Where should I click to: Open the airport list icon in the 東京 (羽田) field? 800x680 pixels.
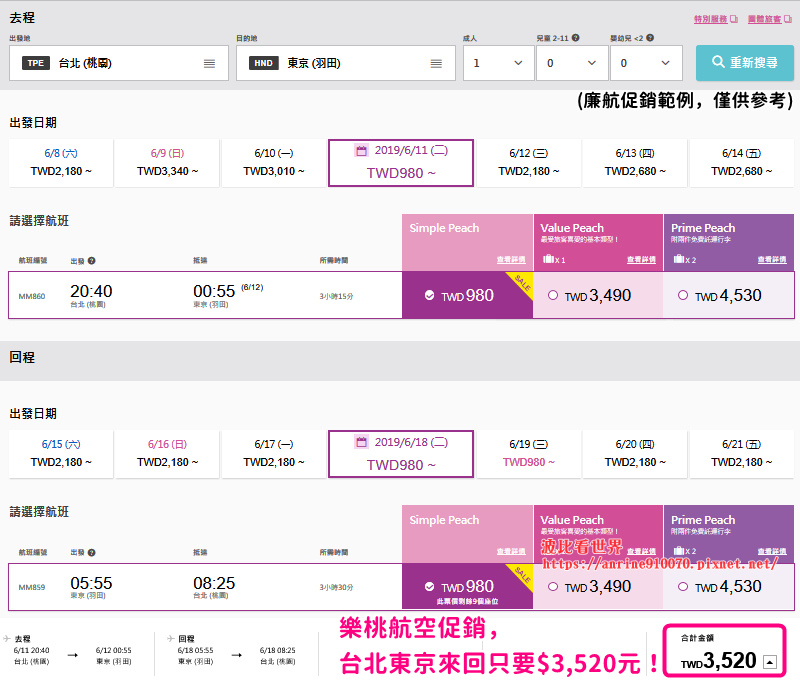pyautogui.click(x=436, y=63)
